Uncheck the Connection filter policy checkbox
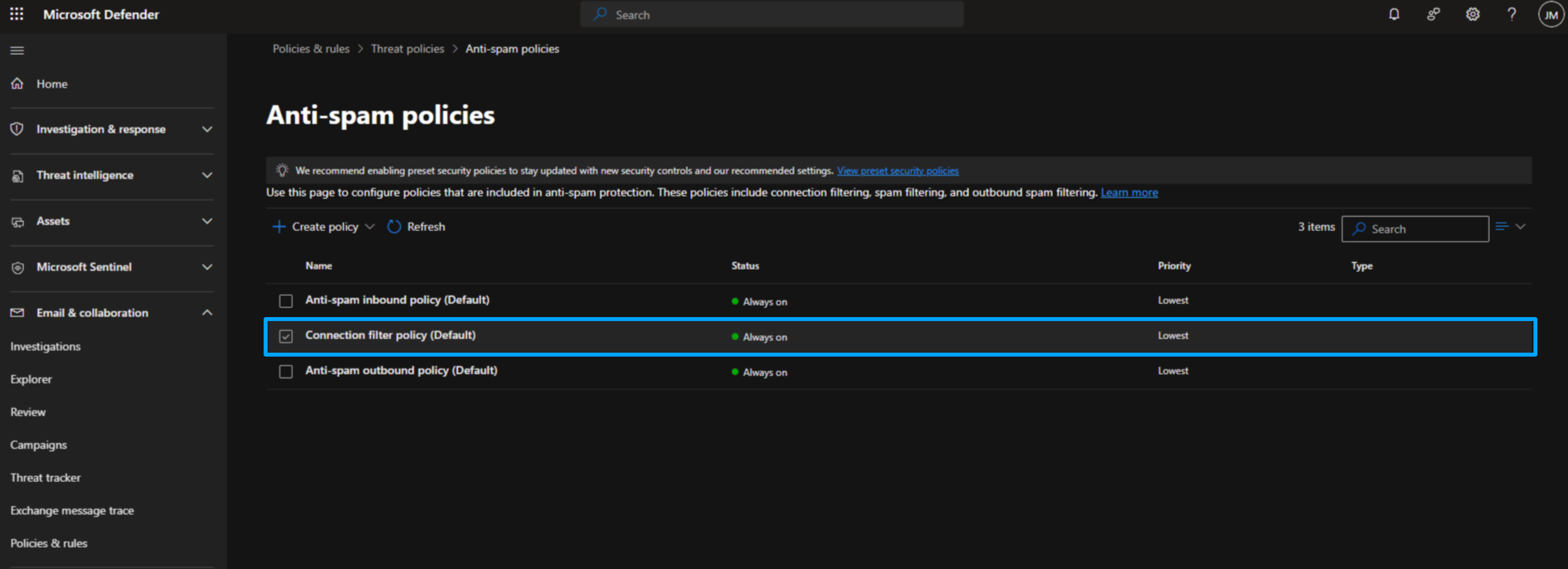 click(x=285, y=336)
